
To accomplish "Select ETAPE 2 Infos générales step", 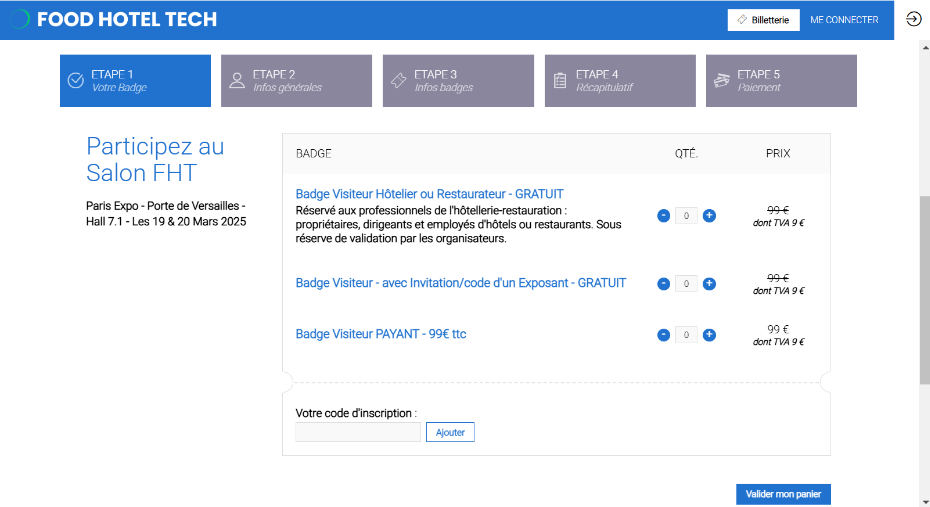I will [297, 81].
